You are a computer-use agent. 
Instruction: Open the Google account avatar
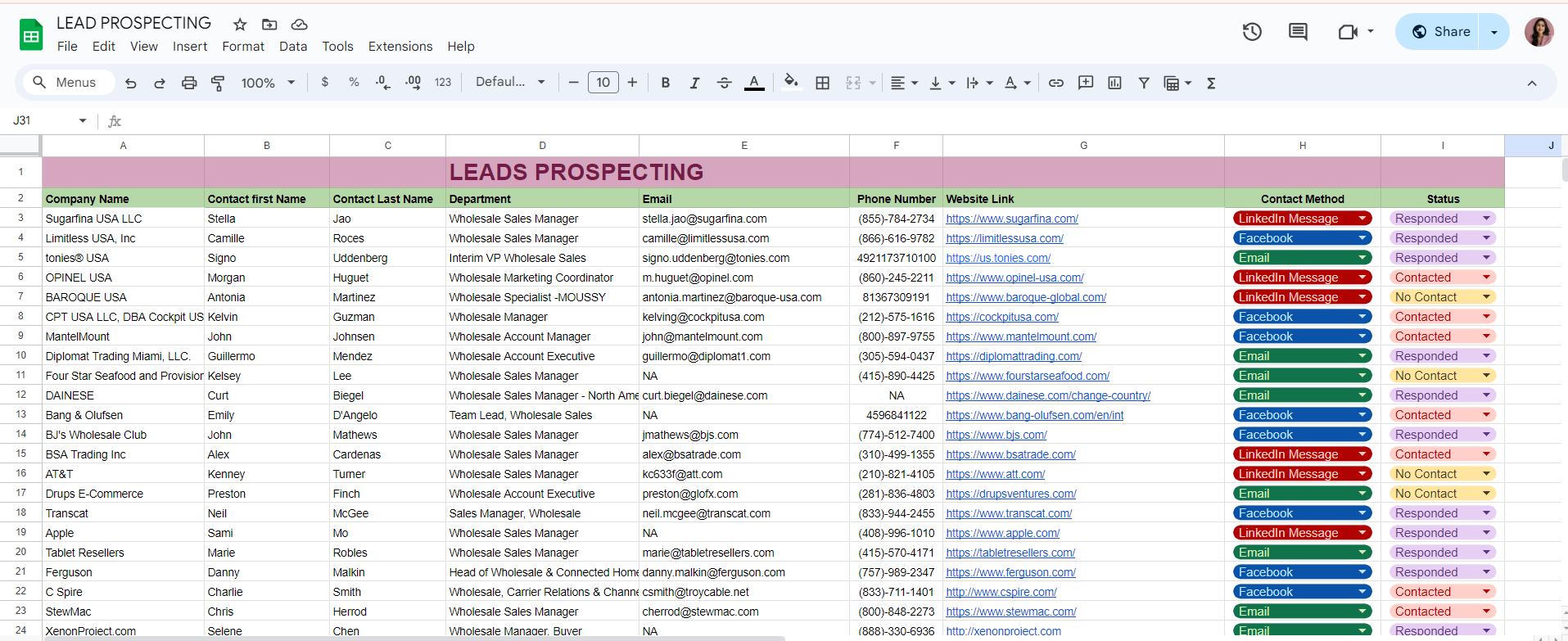point(1539,32)
